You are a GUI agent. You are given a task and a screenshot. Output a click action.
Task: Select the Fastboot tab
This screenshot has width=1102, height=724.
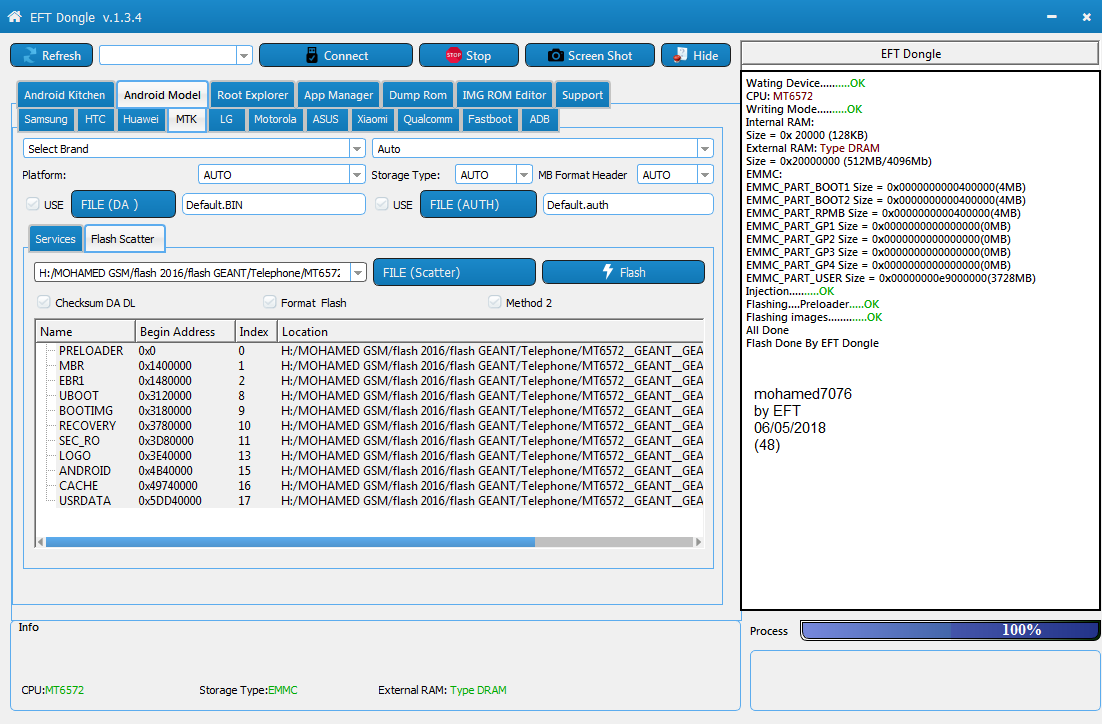pos(490,119)
